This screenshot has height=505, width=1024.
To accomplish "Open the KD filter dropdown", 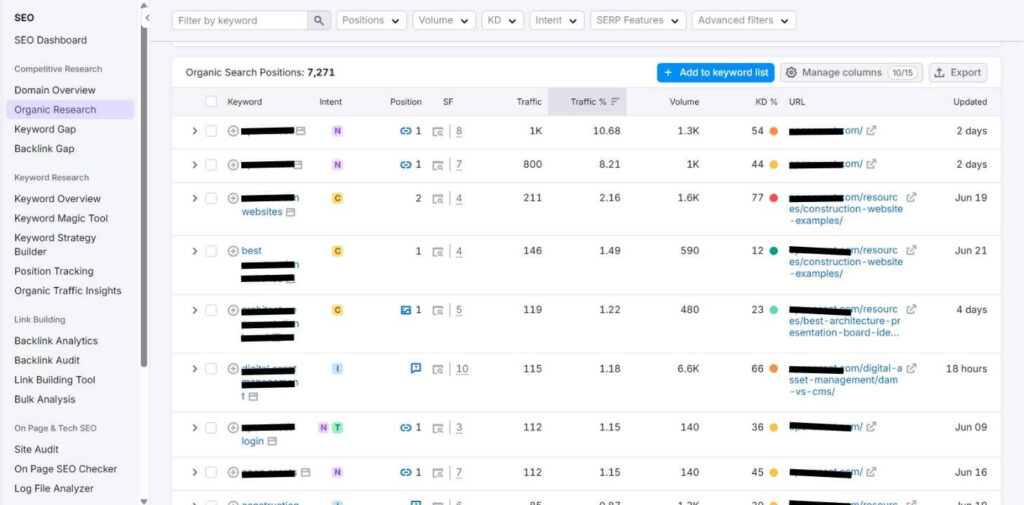I will coord(503,20).
